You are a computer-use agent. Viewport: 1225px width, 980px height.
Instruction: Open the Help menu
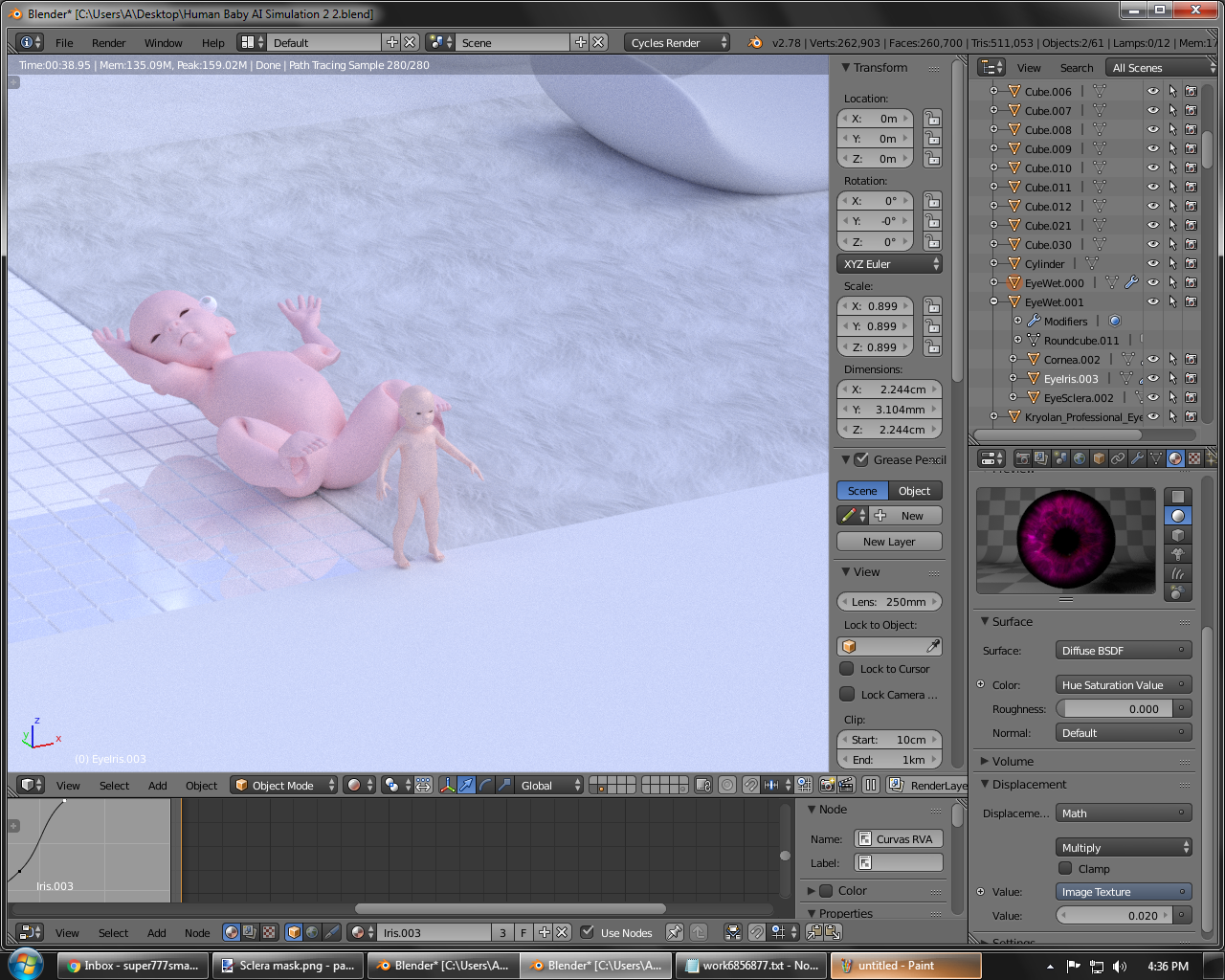212,43
